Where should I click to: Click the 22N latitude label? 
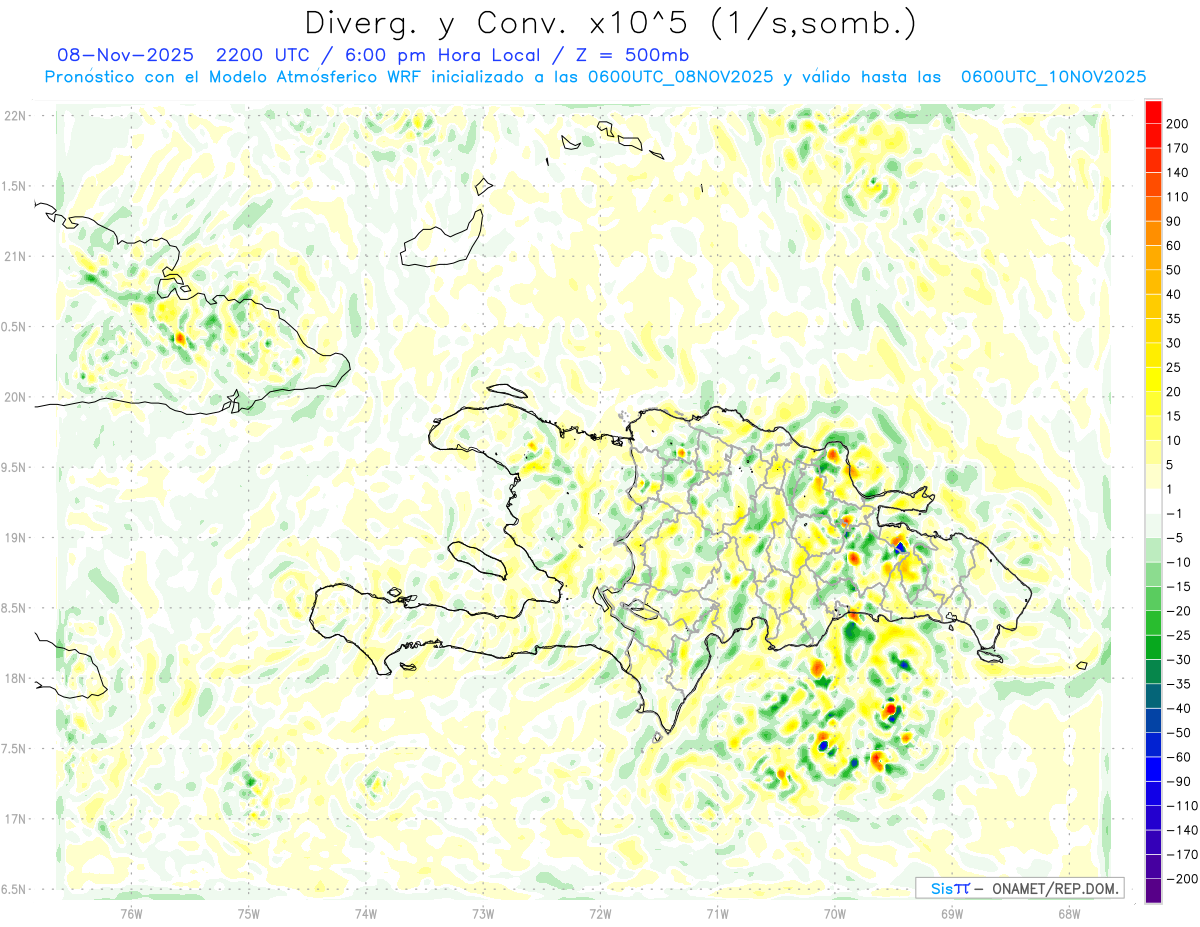pos(16,116)
